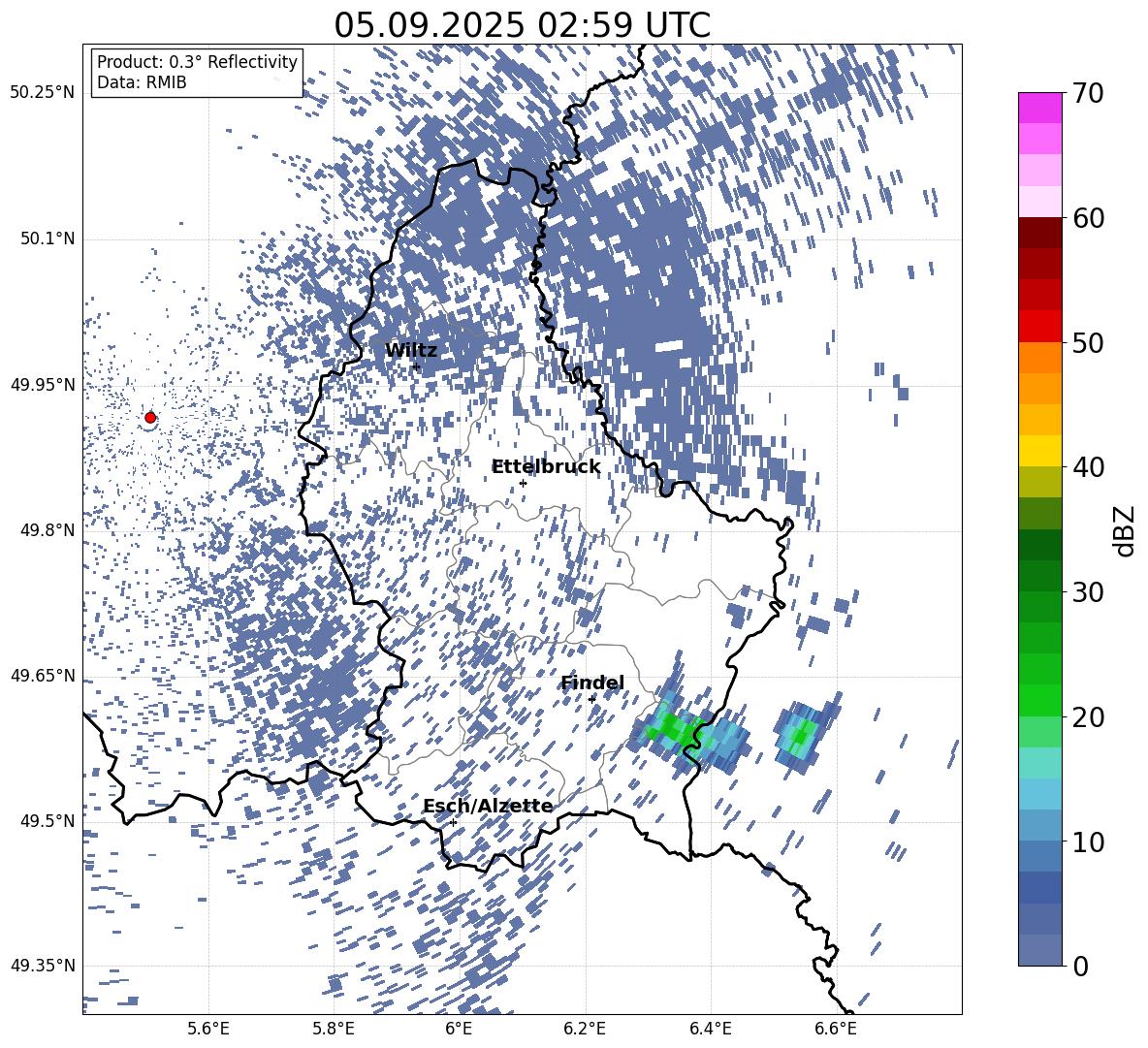Image resolution: width=1148 pixels, height=1048 pixels.
Task: Click the Wiltz city label
Action: [411, 351]
